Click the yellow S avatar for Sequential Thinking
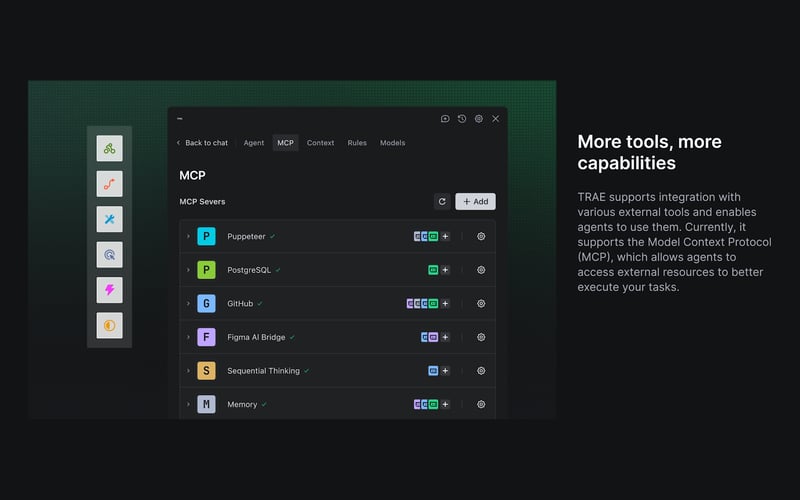 pyautogui.click(x=206, y=371)
